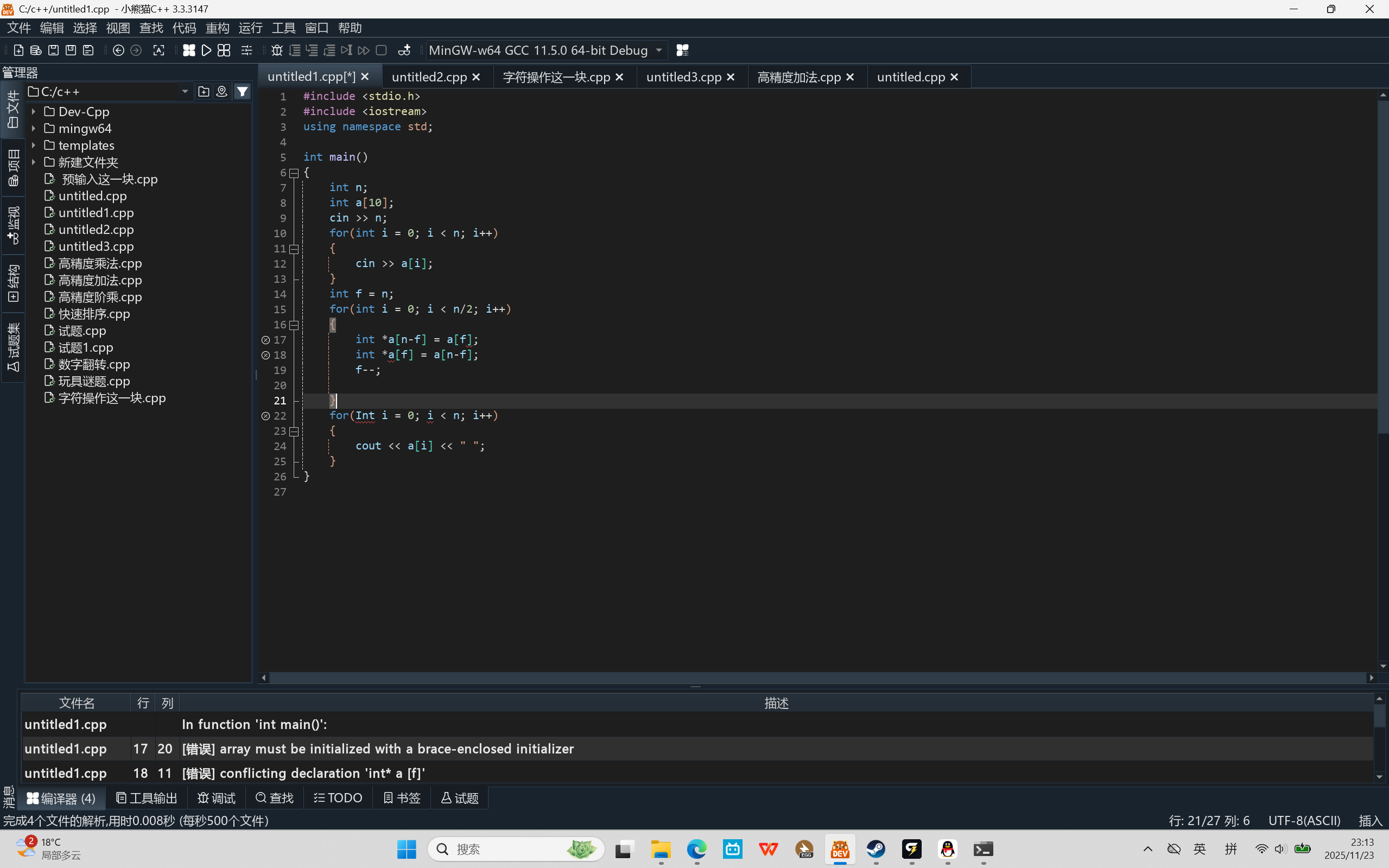Image resolution: width=1389 pixels, height=868 pixels.
Task: Select the line 17 error message row
Action: 378,749
